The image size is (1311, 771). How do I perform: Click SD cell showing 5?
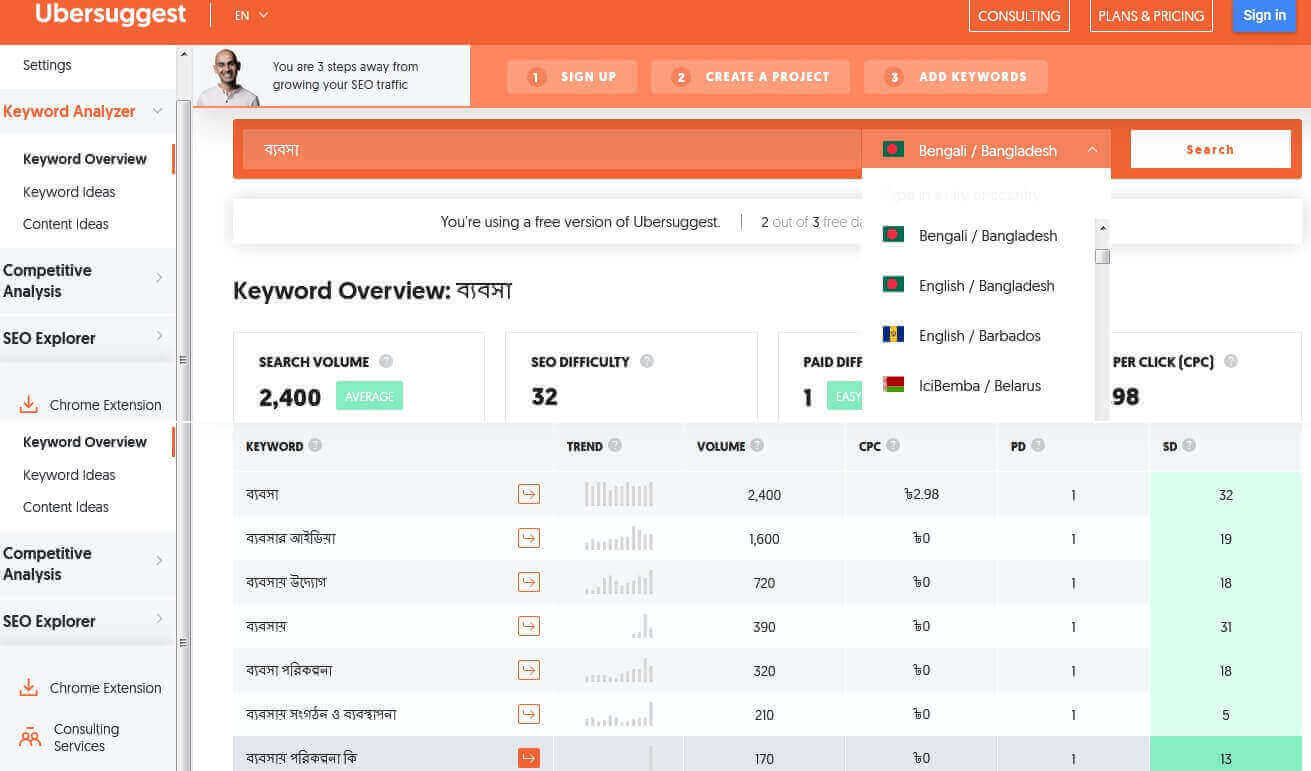1226,715
